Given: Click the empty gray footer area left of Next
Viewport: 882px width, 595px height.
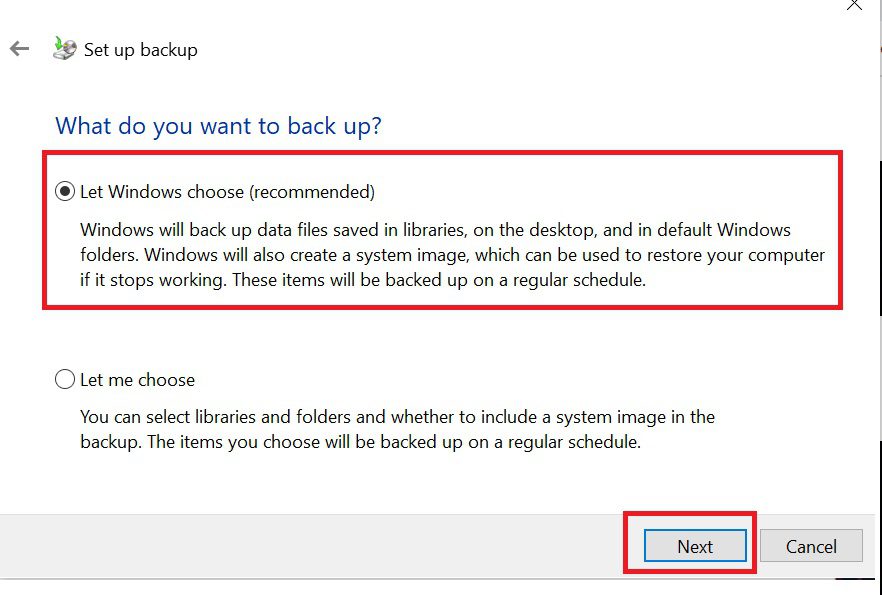Looking at the screenshot, I should click(x=309, y=546).
